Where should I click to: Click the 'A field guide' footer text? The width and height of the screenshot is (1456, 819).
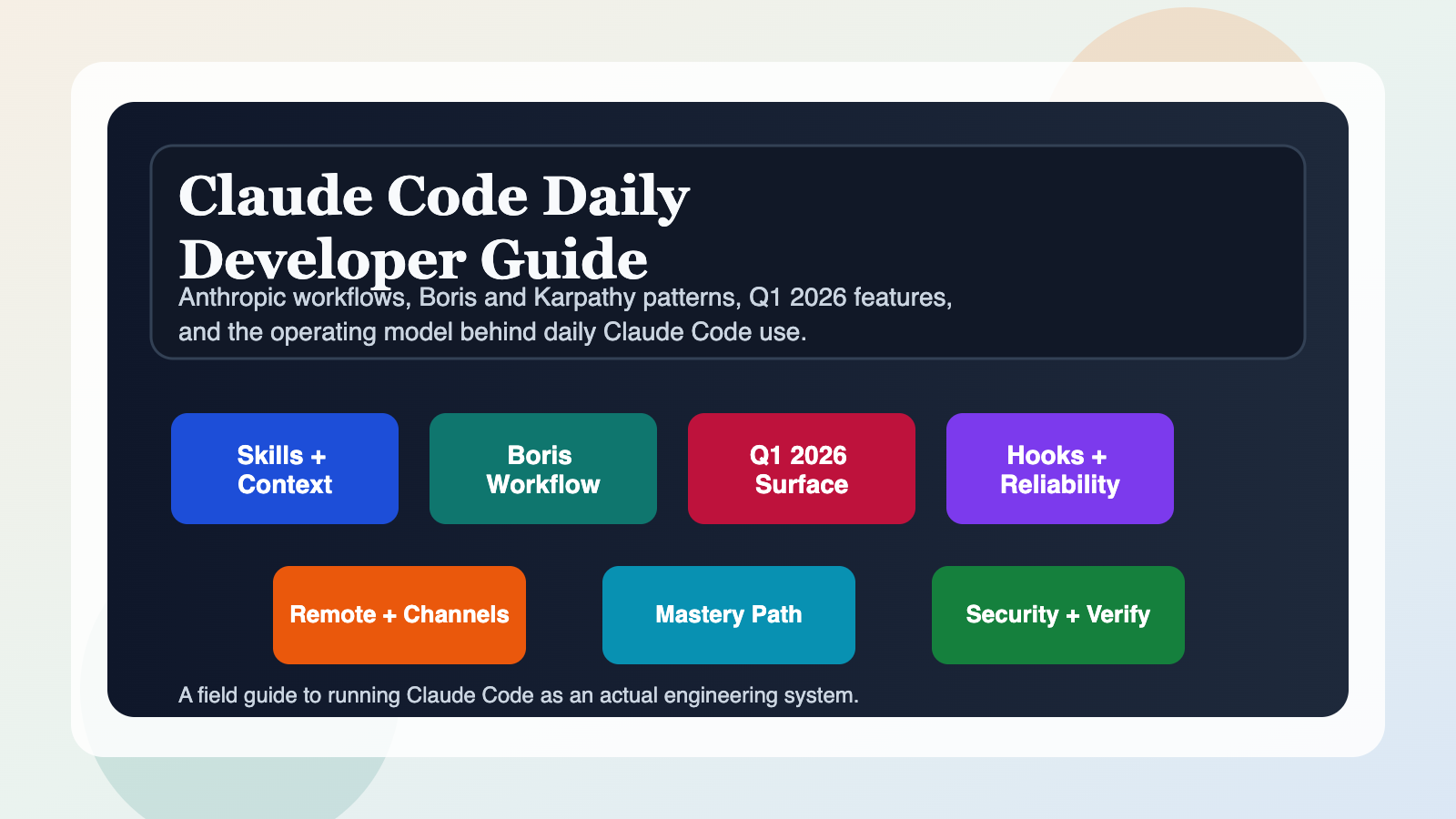pyautogui.click(x=519, y=695)
